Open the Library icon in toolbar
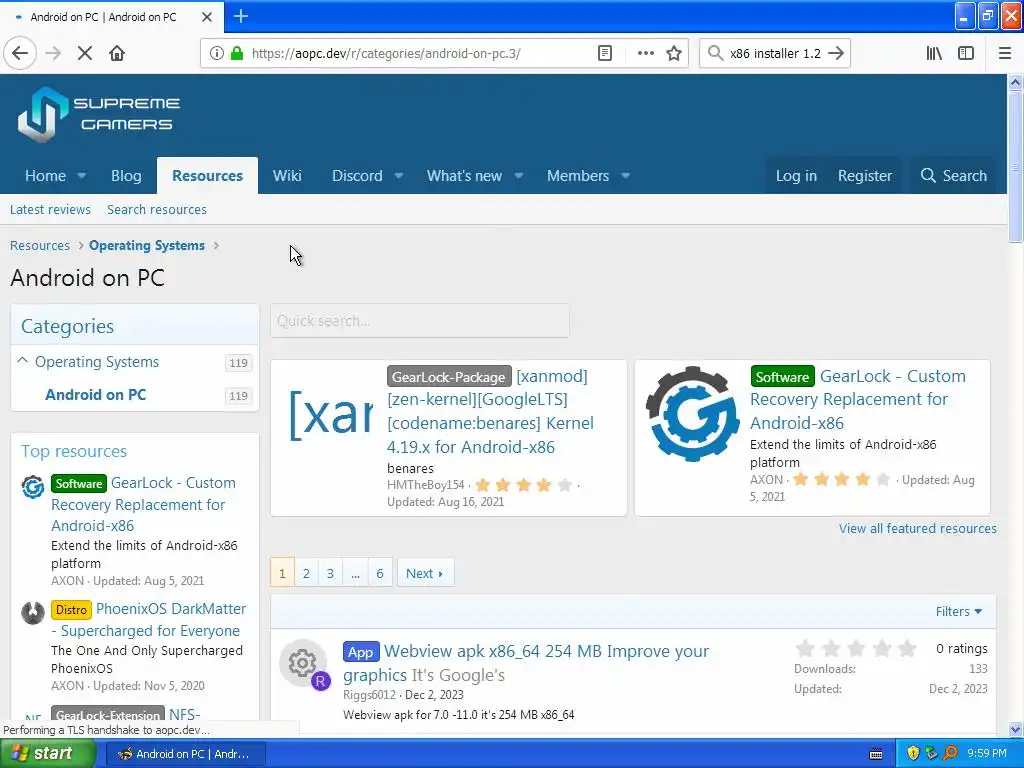Viewport: 1024px width, 768px height. click(x=934, y=54)
